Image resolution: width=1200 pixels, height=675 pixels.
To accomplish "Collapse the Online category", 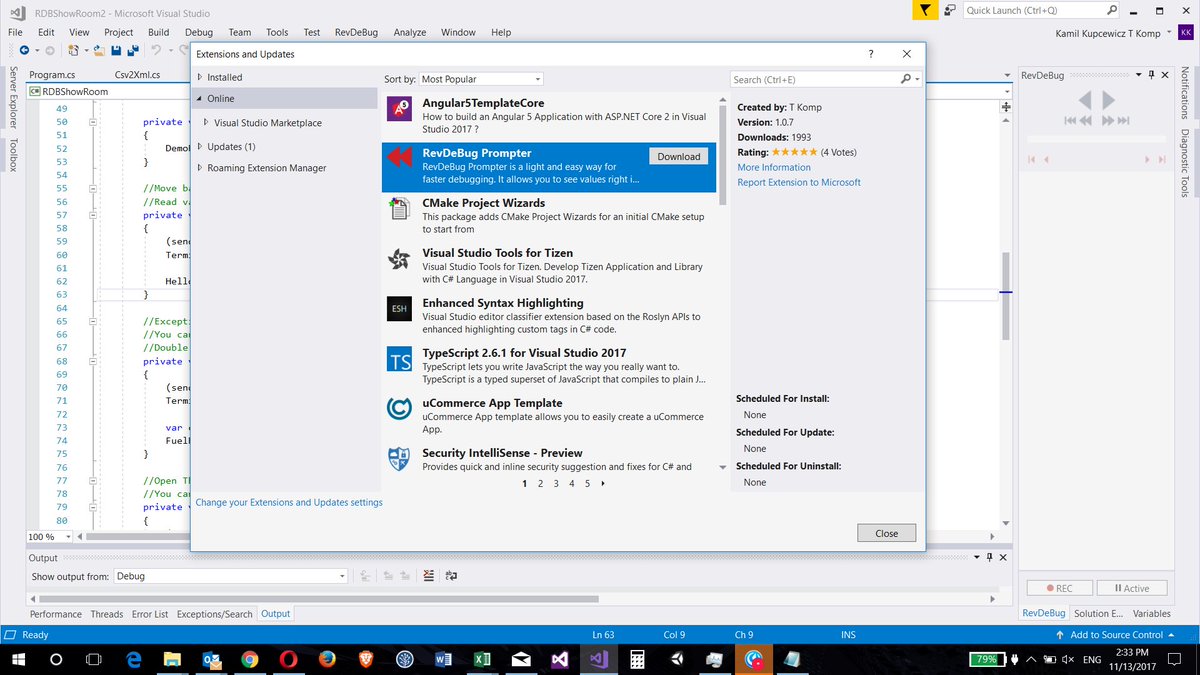I will click(x=200, y=98).
